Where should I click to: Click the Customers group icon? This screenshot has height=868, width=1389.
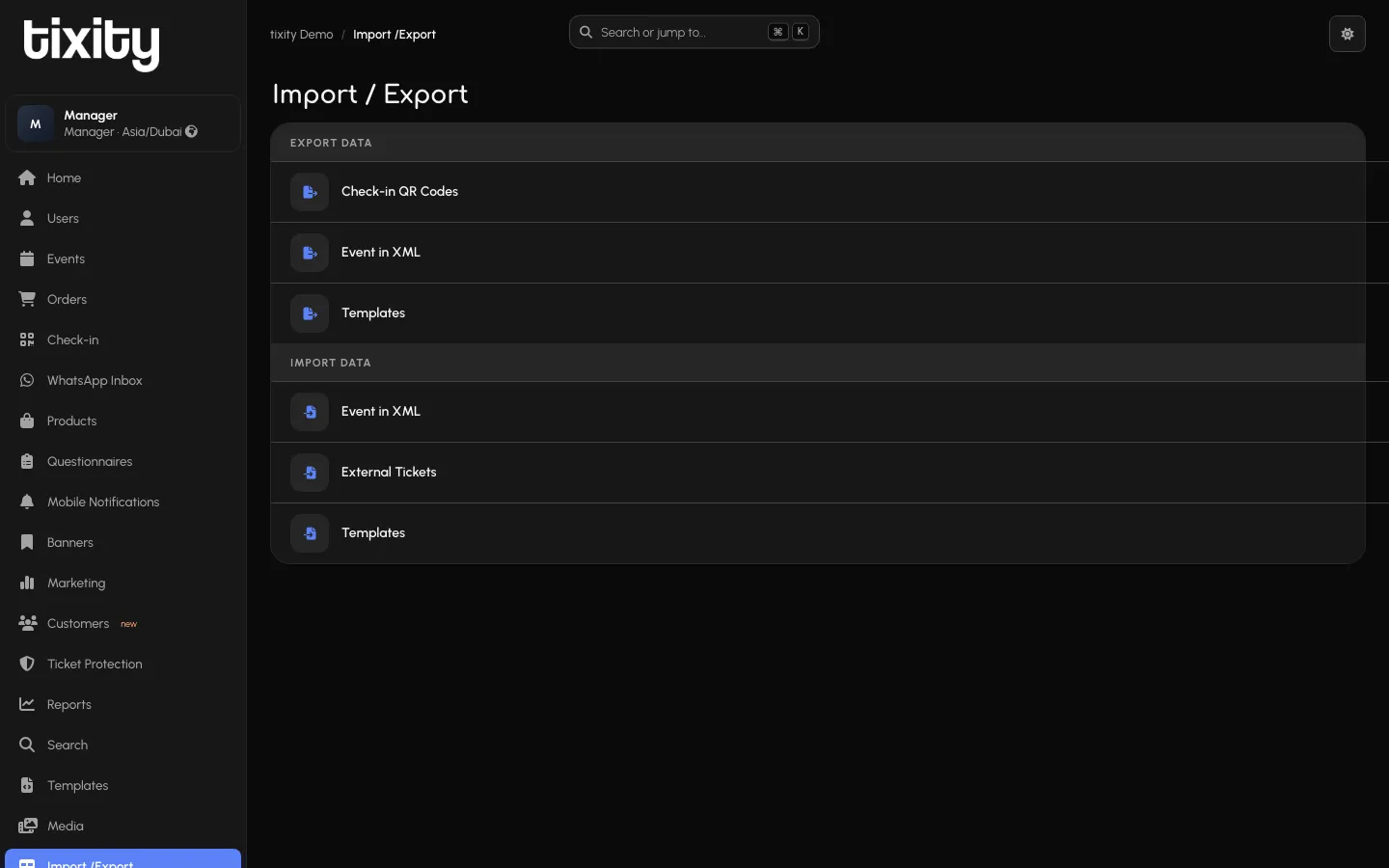click(27, 624)
